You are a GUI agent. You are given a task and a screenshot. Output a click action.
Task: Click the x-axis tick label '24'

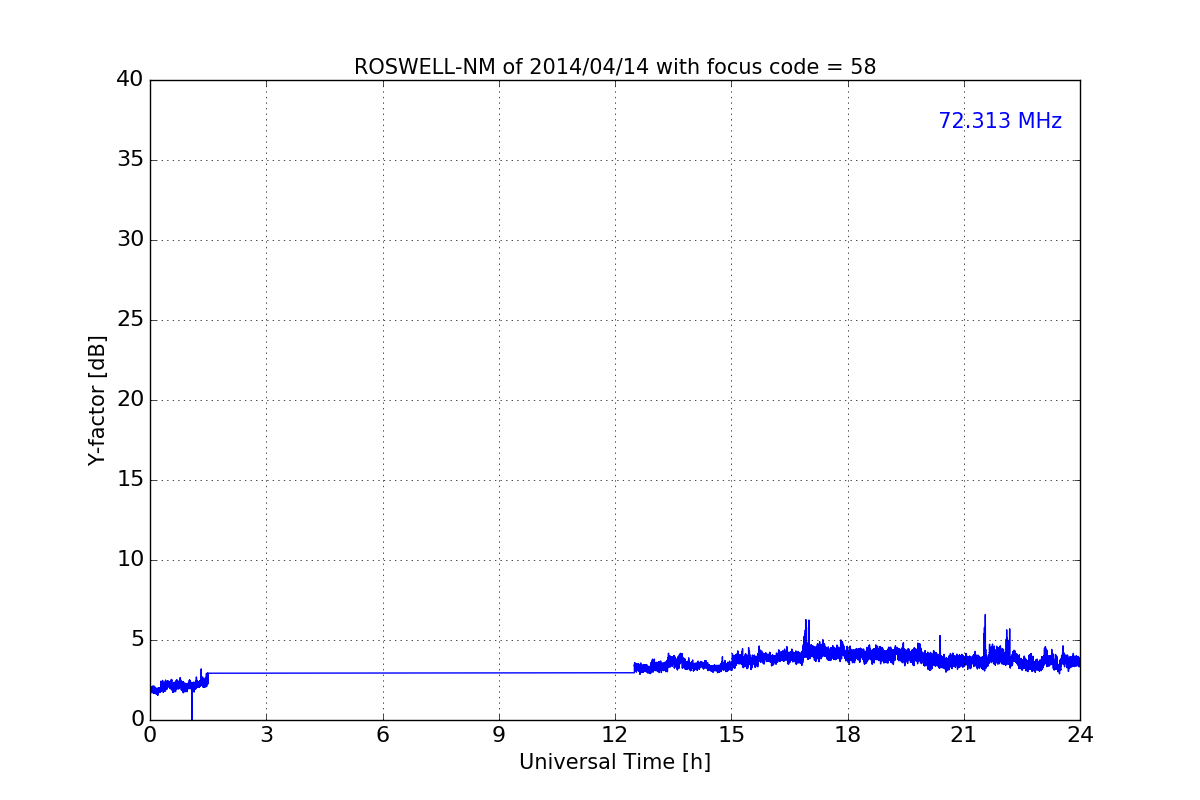click(x=1080, y=735)
